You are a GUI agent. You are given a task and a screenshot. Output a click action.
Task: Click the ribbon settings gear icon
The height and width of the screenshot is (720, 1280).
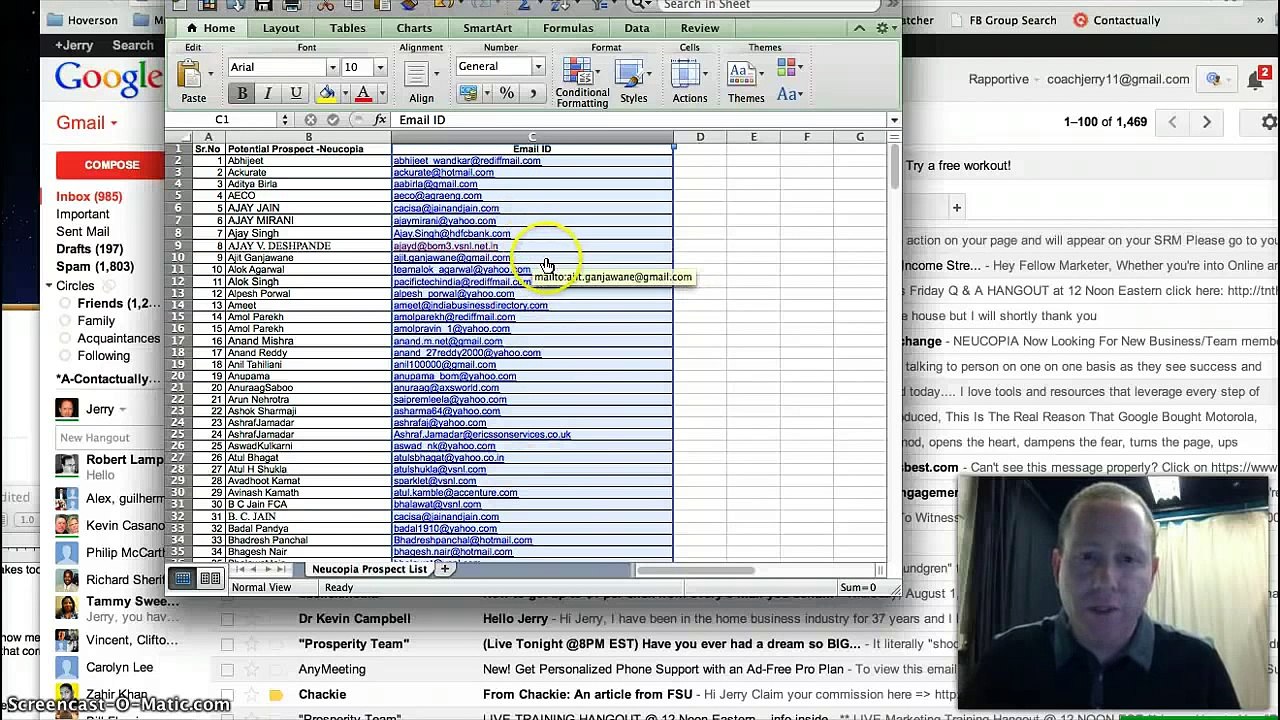click(x=881, y=28)
